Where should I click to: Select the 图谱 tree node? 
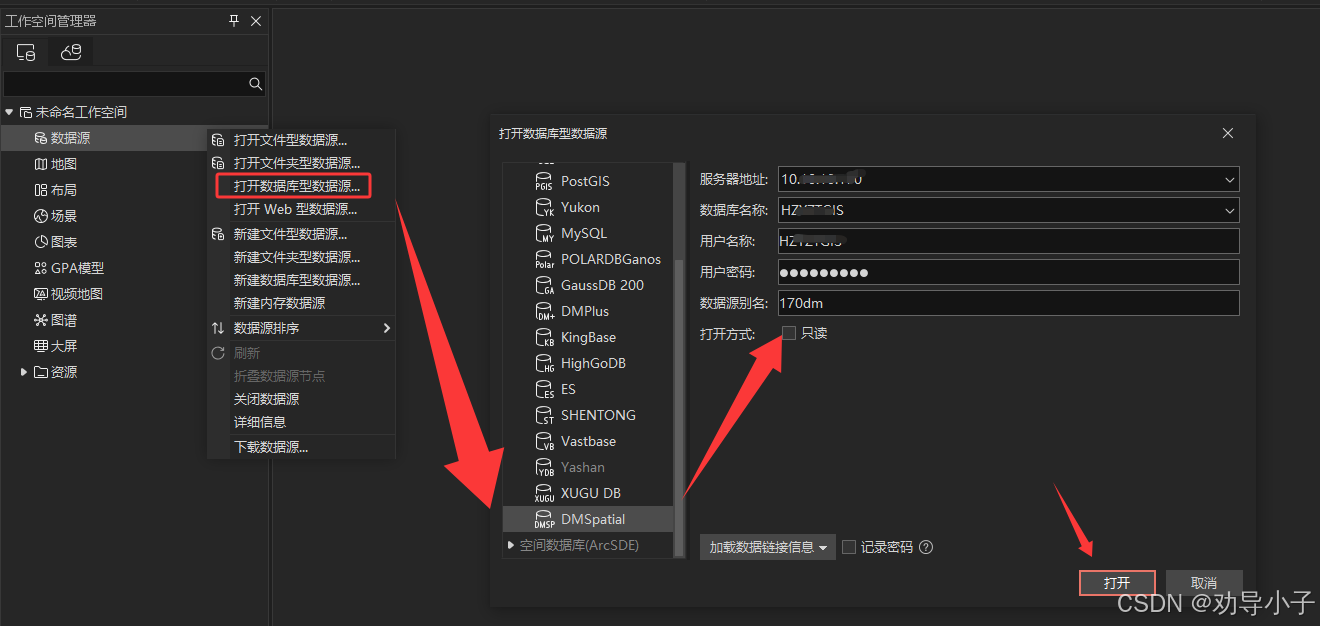pyautogui.click(x=64, y=320)
